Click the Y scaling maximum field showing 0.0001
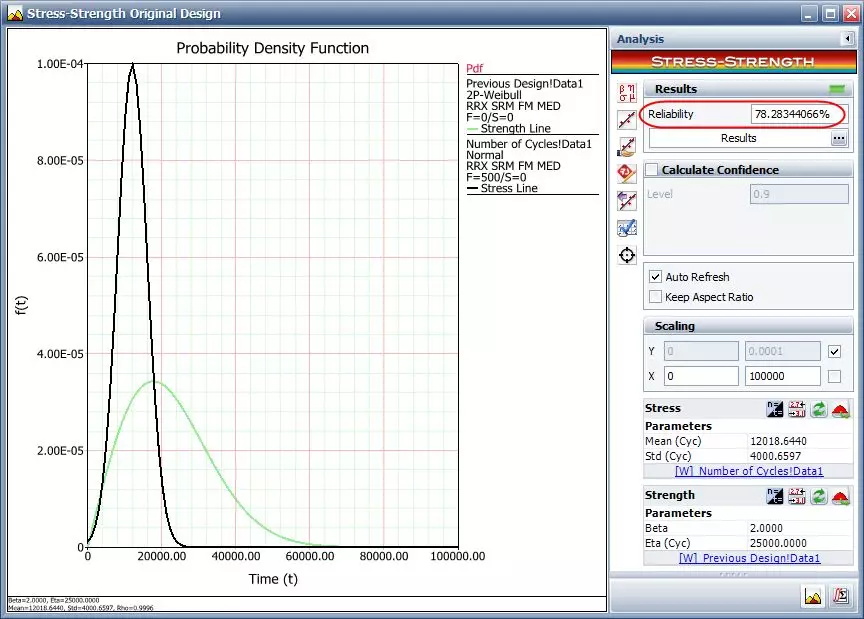The height and width of the screenshot is (619, 864). click(x=782, y=351)
